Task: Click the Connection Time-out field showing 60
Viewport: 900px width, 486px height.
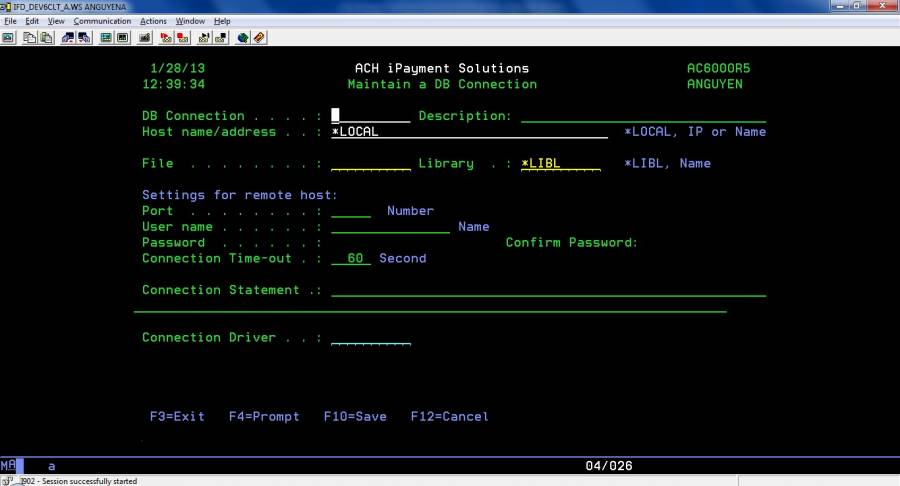Action: (351, 258)
